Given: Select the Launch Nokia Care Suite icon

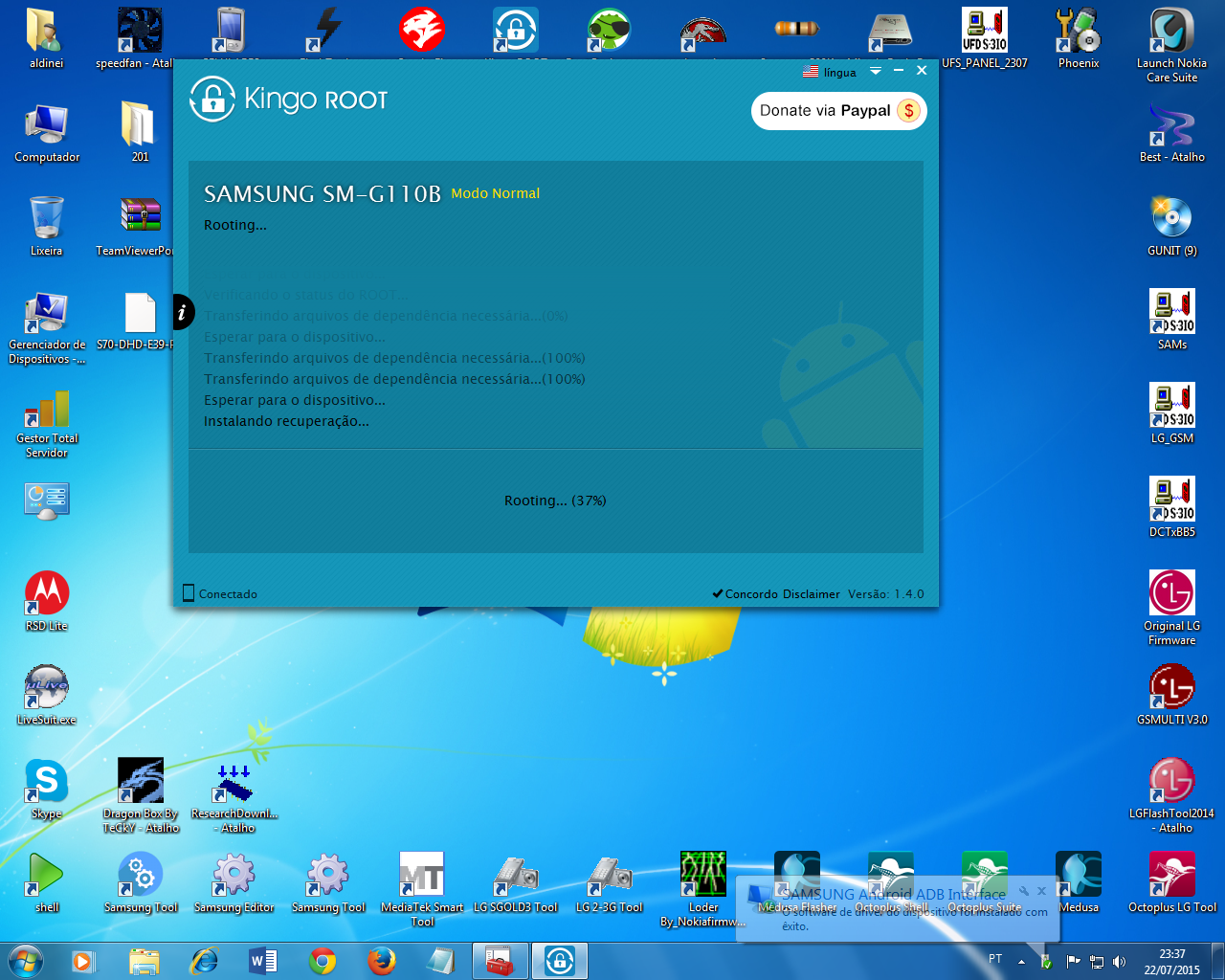Looking at the screenshot, I should point(1172,46).
